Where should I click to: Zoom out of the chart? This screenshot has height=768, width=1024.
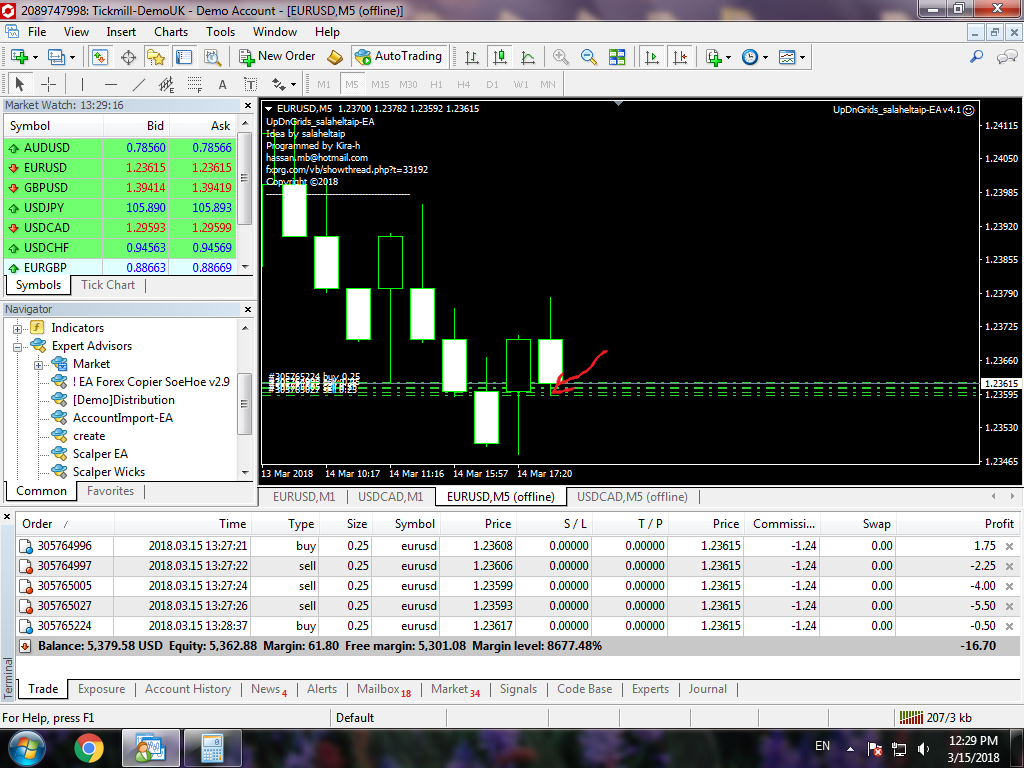click(x=589, y=57)
